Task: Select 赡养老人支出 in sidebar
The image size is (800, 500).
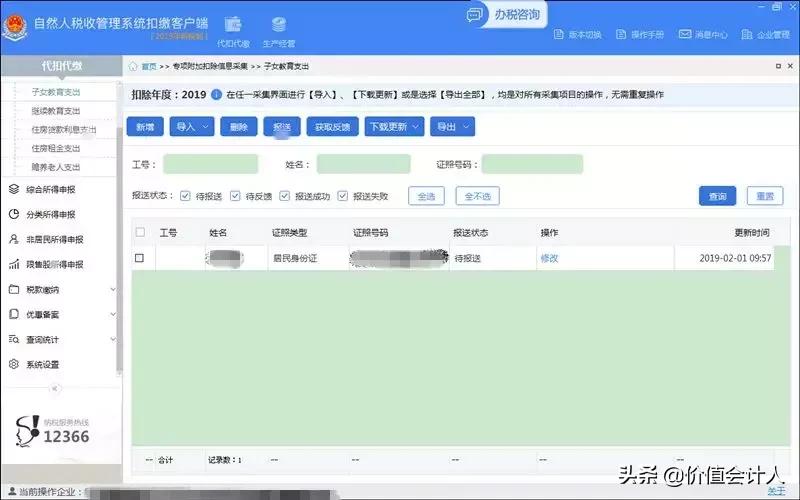Action: (x=56, y=167)
